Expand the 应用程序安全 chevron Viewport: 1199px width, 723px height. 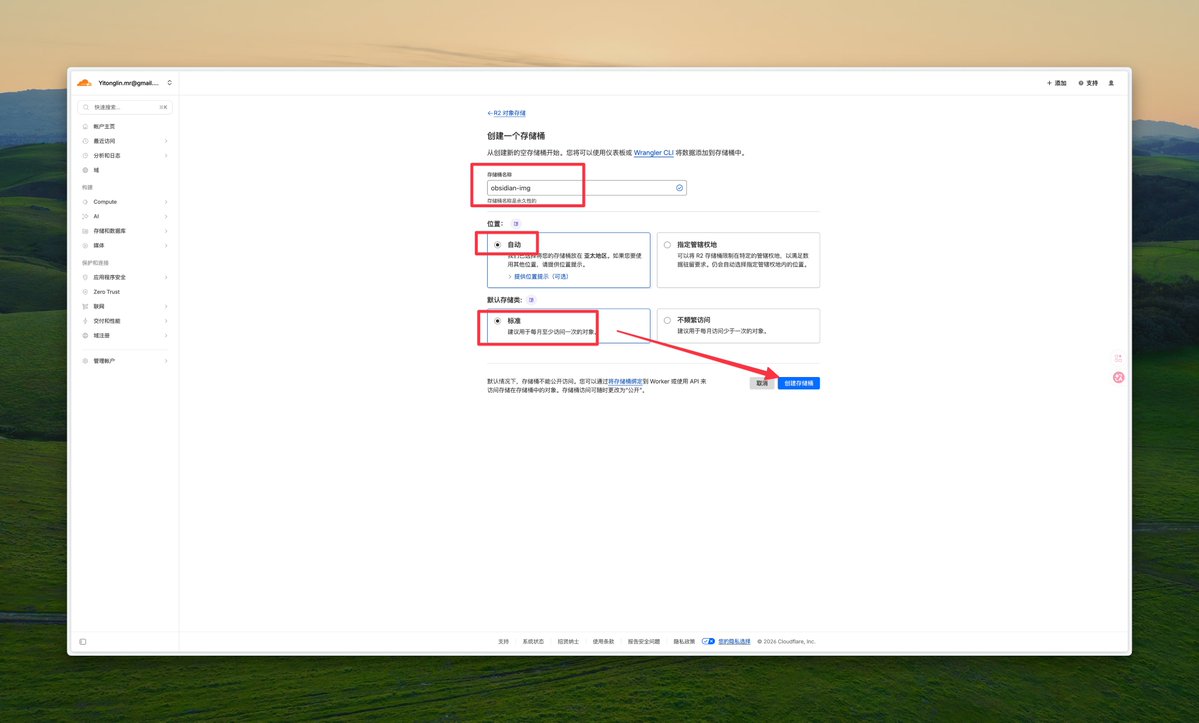coord(166,277)
